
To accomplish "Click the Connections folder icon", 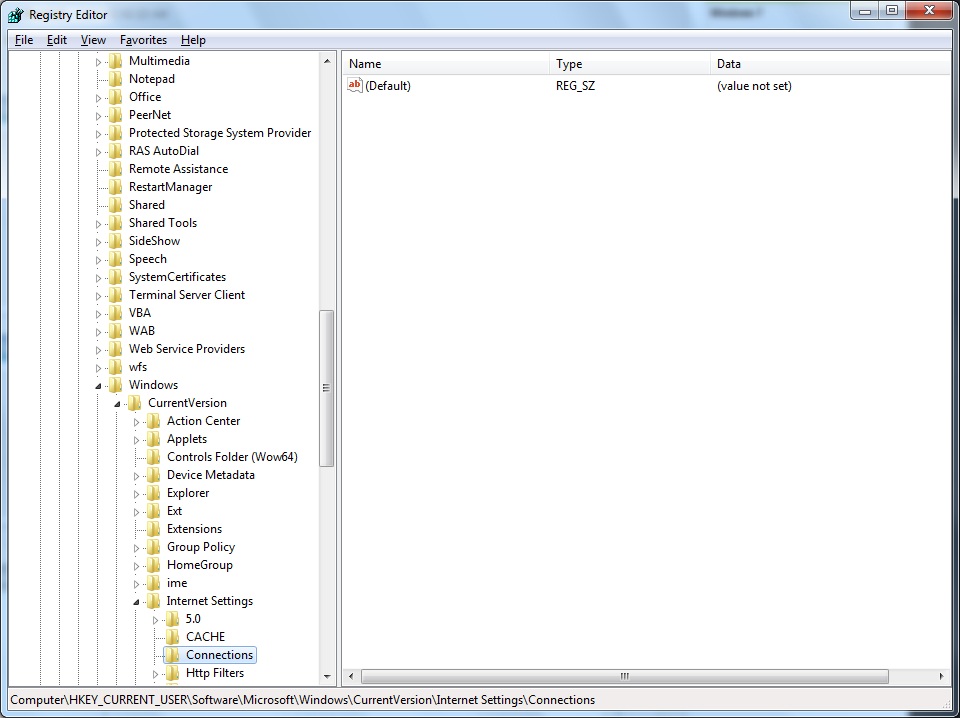I will 173,655.
